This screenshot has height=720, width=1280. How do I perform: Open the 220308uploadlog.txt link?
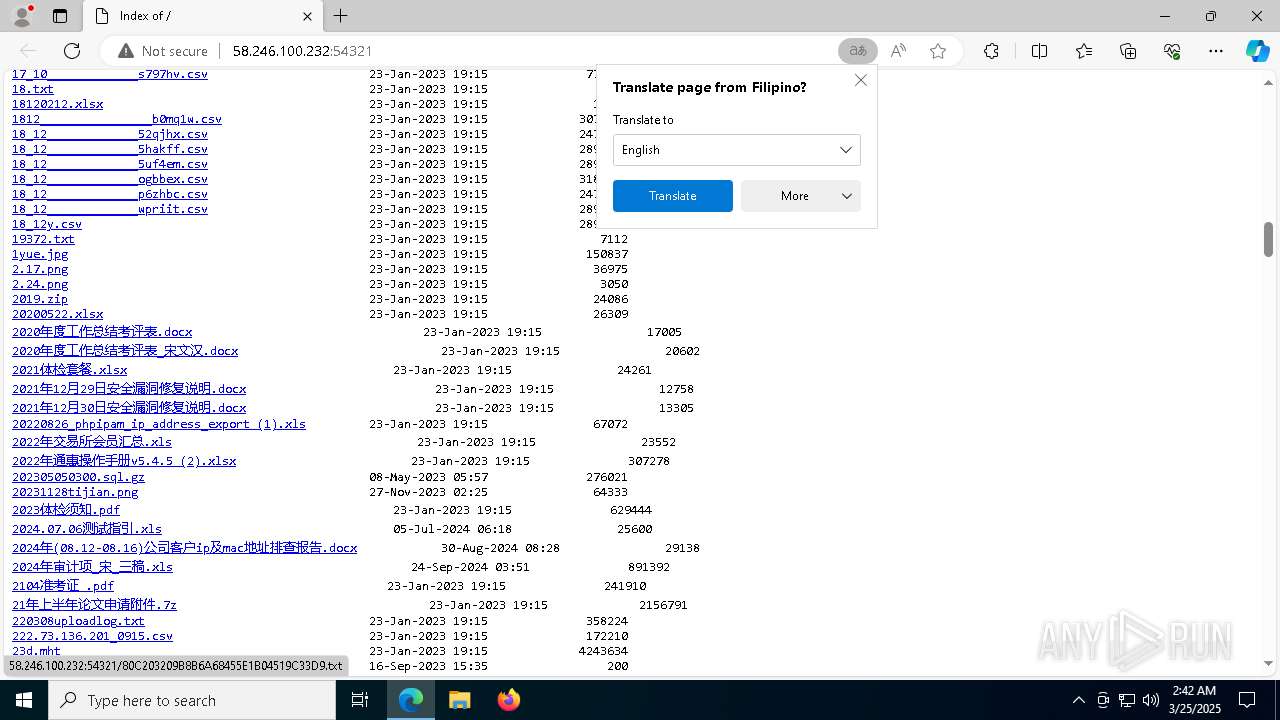[78, 621]
